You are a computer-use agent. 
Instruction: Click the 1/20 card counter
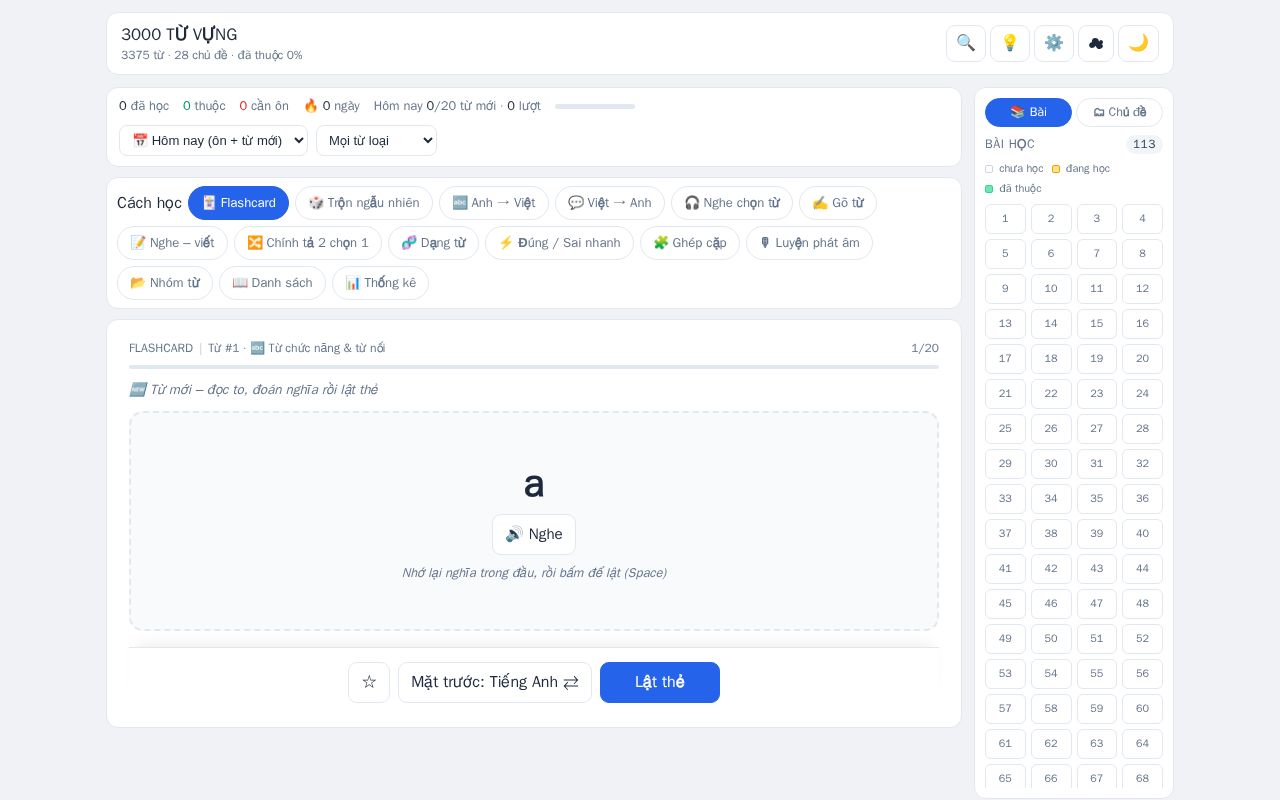[x=925, y=348]
